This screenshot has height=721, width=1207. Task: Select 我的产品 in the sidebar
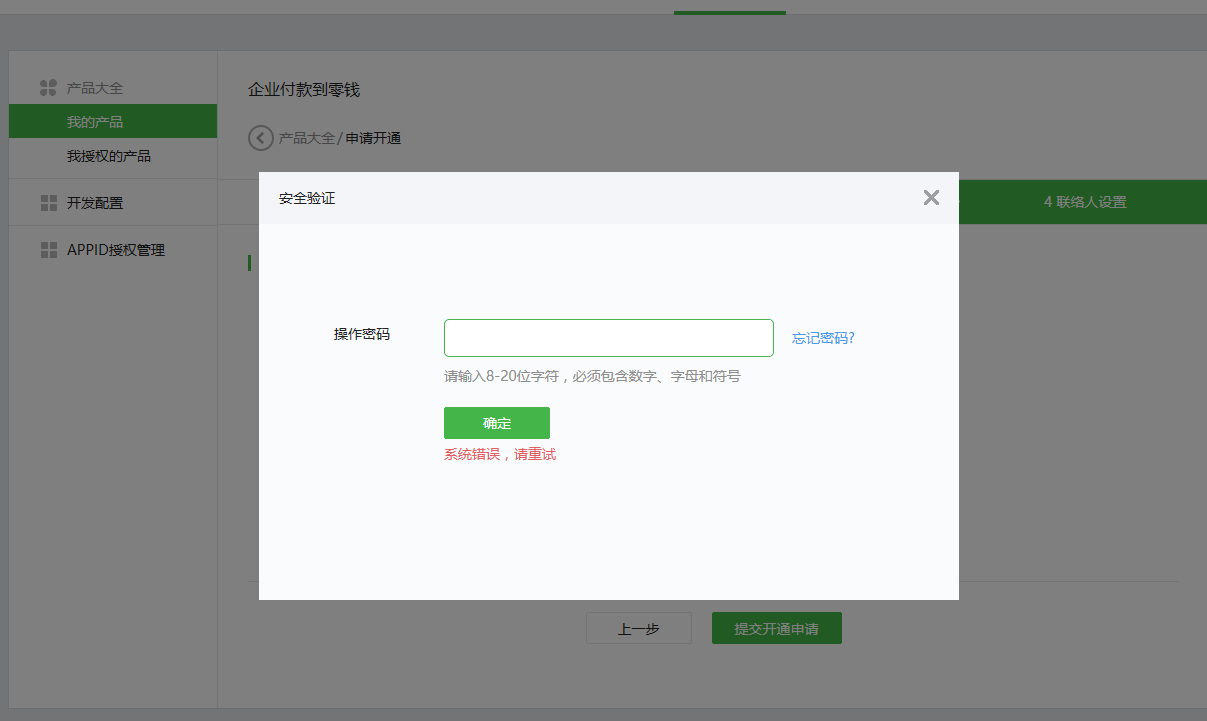click(x=95, y=122)
